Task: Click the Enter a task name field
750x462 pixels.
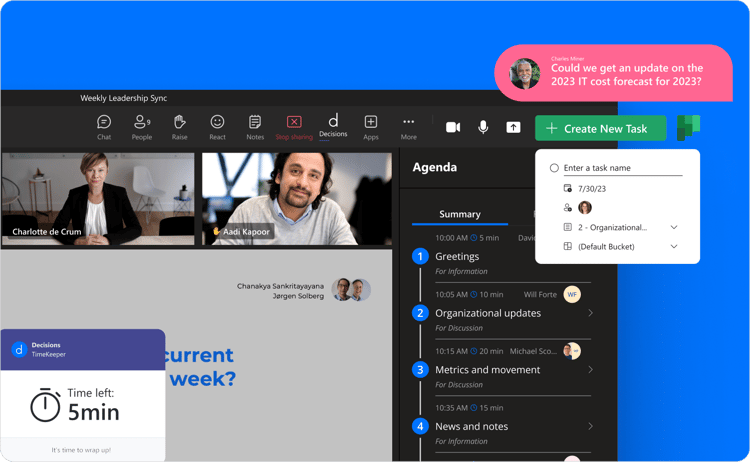Action: coord(623,168)
